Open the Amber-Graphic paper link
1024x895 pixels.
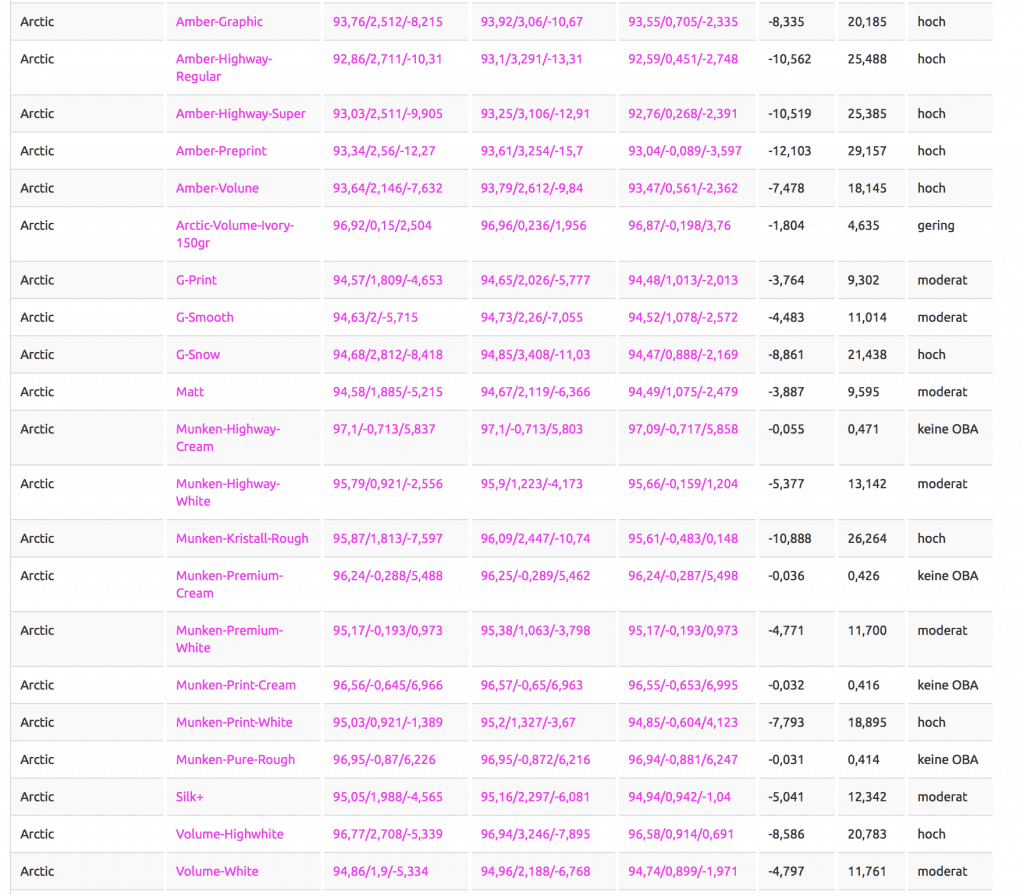(x=219, y=22)
